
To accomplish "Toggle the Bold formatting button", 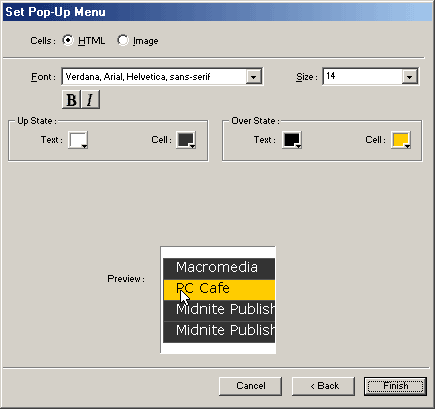I will 71,100.
